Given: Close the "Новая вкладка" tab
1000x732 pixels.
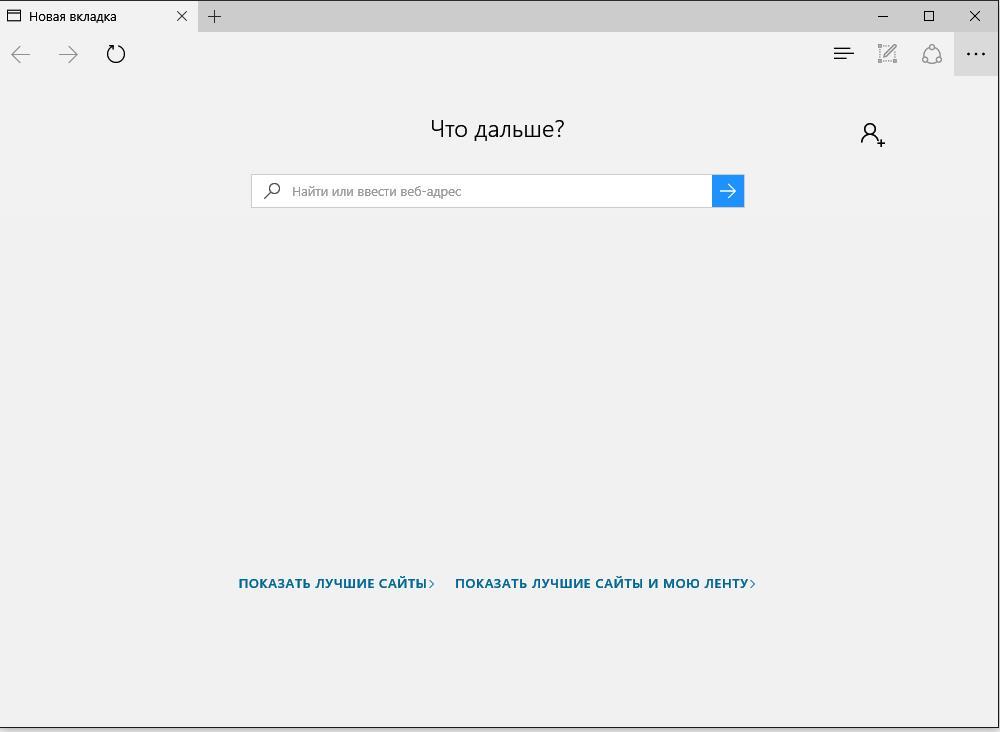Looking at the screenshot, I should pyautogui.click(x=182, y=16).
